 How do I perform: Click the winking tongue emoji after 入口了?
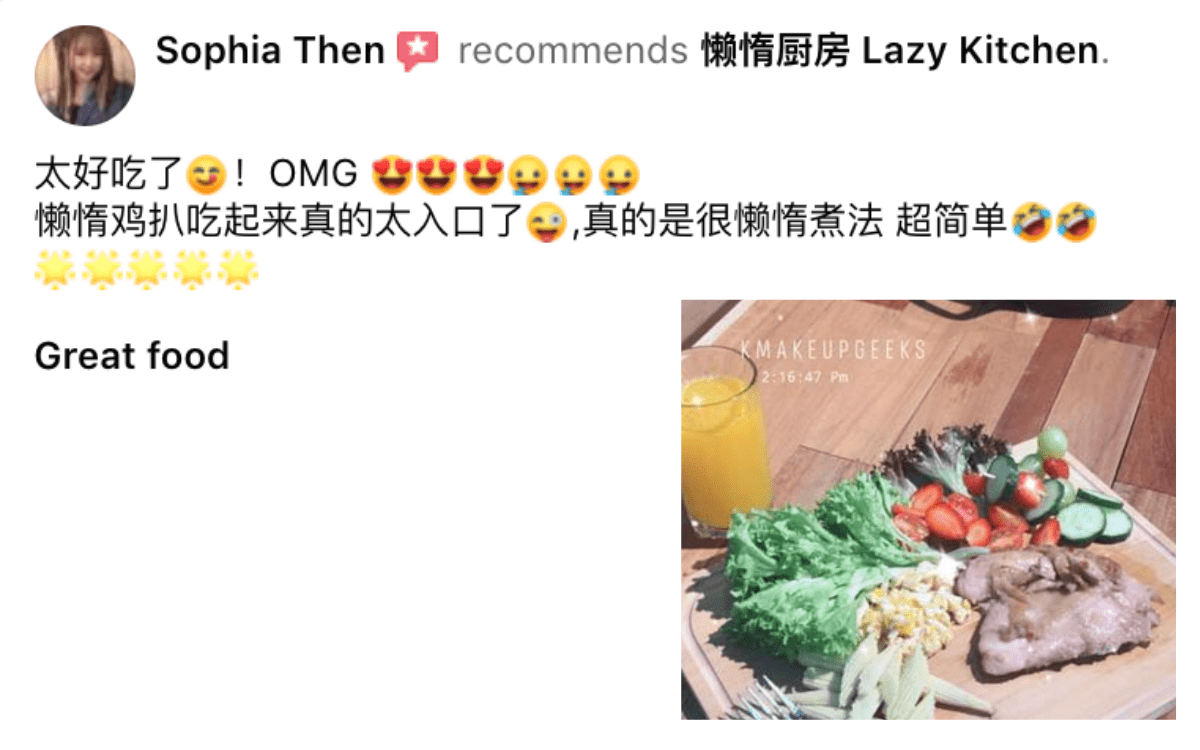[544, 223]
